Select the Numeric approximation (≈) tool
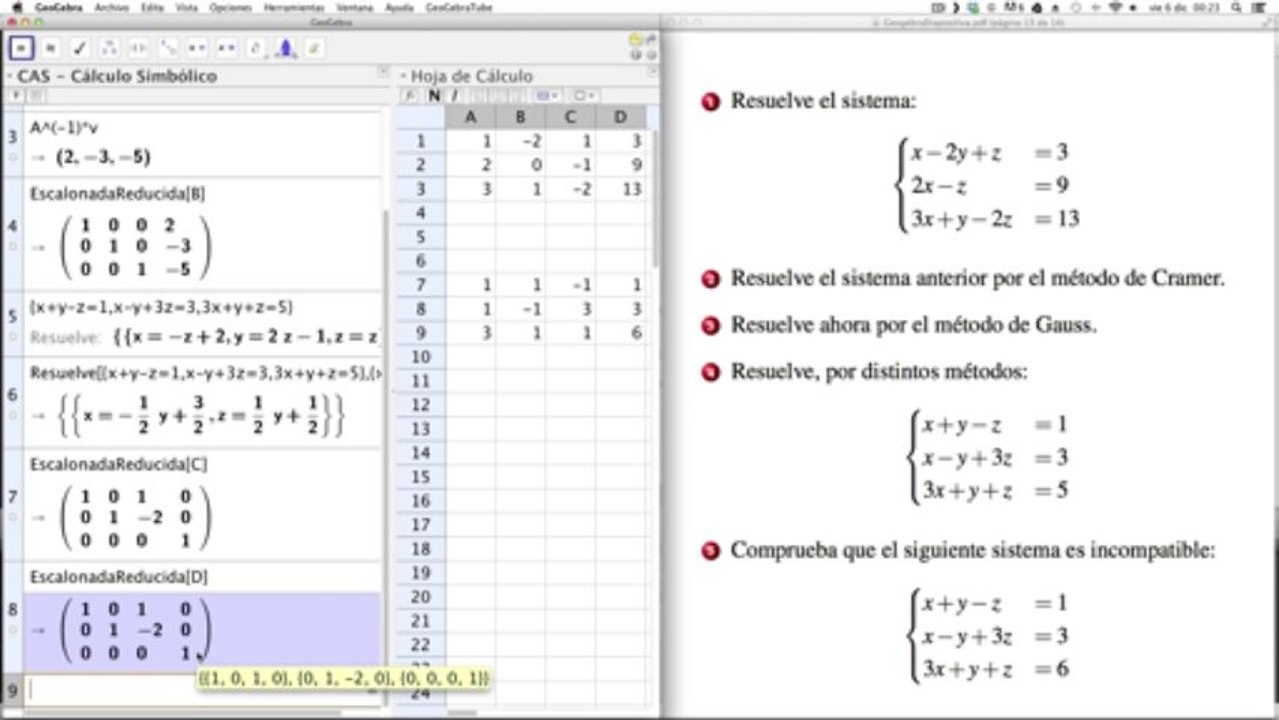Viewport: 1279px width, 720px height. click(x=51, y=48)
